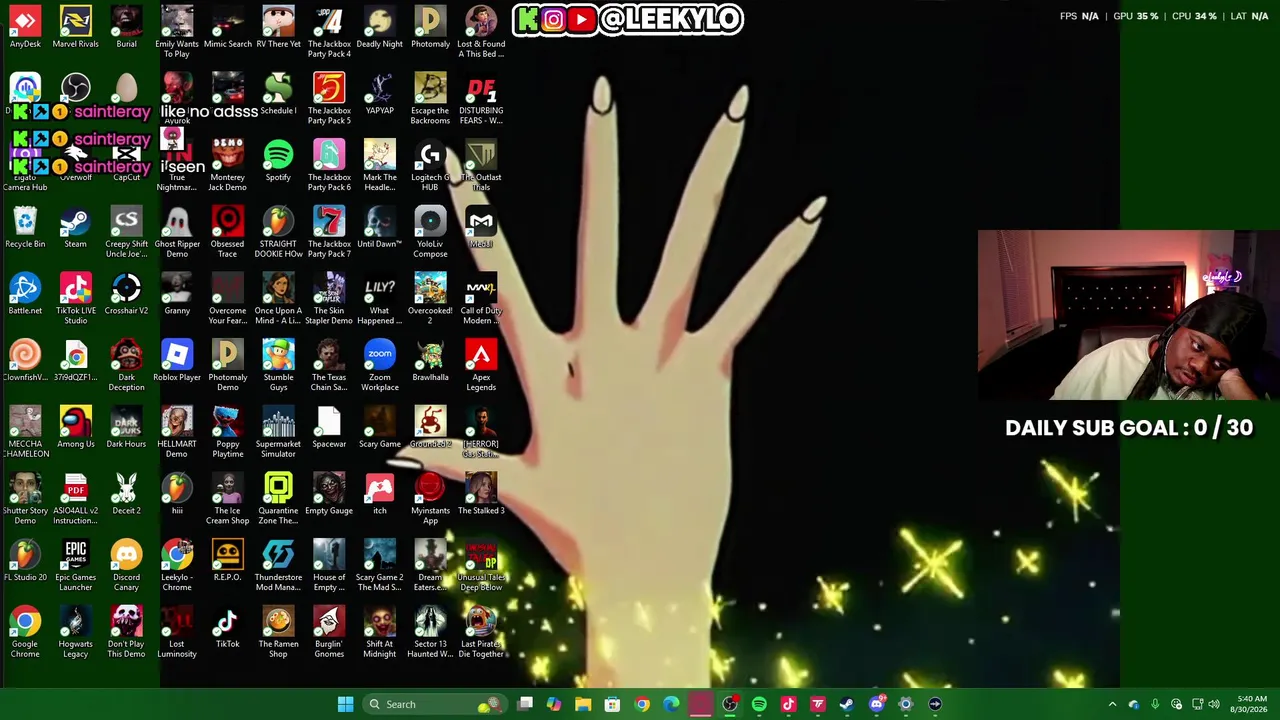Viewport: 1280px width, 720px height.
Task: Select the Disturbing Fears desktop icon
Action: [481, 99]
